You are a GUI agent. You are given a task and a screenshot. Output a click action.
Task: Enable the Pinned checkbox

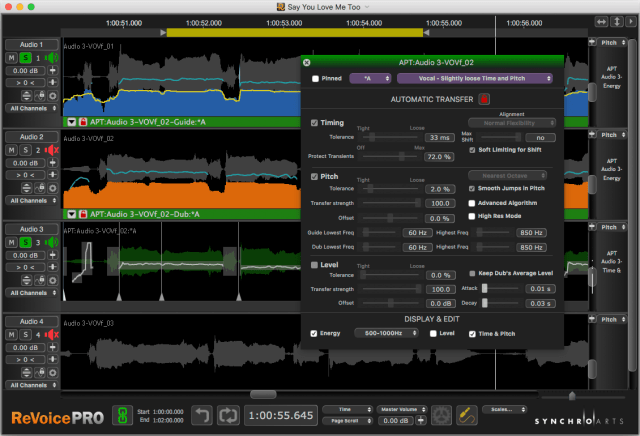click(315, 78)
